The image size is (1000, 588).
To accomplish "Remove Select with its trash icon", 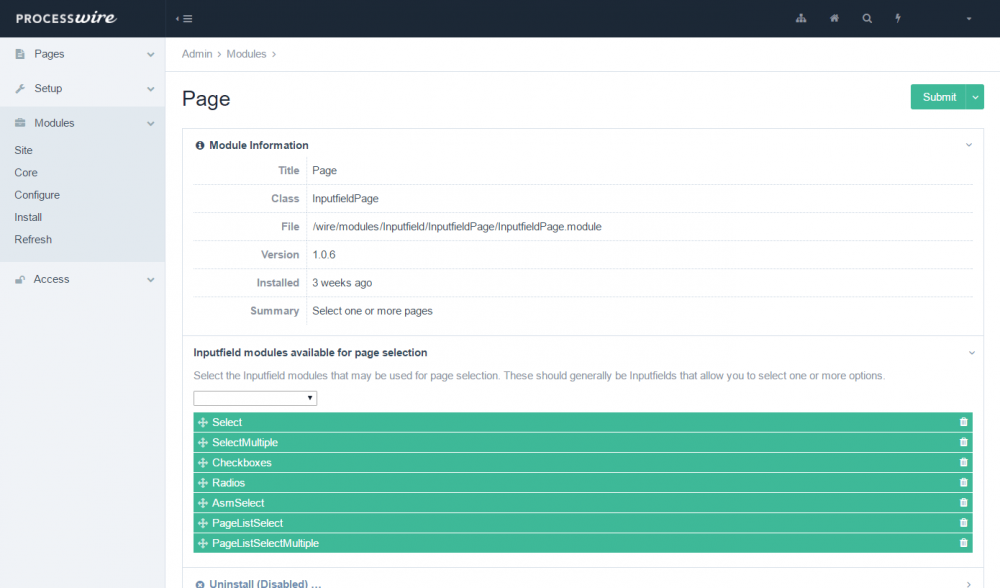I will [963, 422].
